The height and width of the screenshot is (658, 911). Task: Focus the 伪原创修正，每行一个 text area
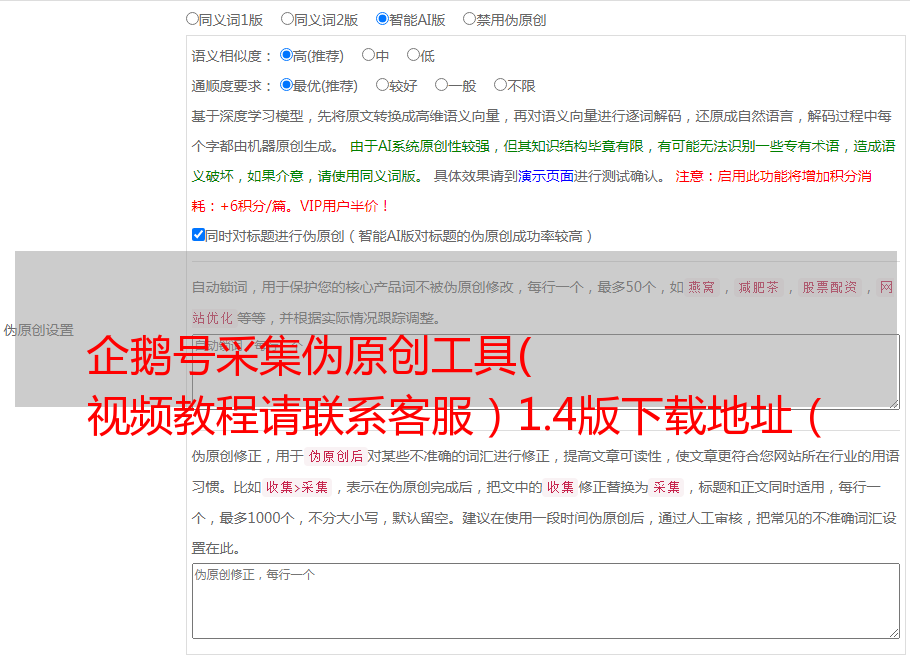546,601
